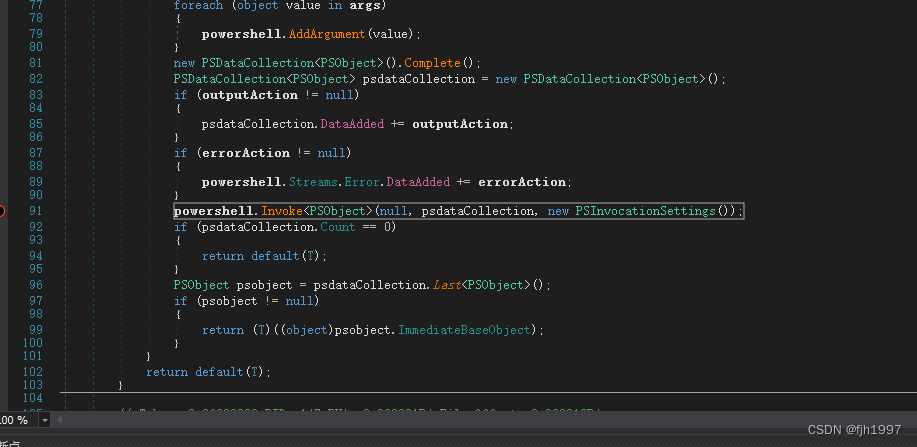Click Streams property on line 89
Screen dimensions: 917x447
point(313,182)
